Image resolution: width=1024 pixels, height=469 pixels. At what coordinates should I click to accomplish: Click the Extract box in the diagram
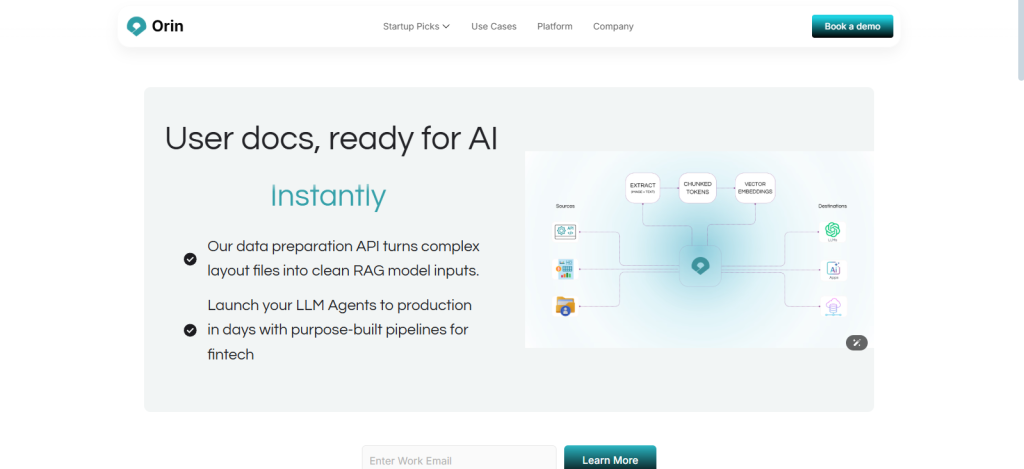point(643,188)
